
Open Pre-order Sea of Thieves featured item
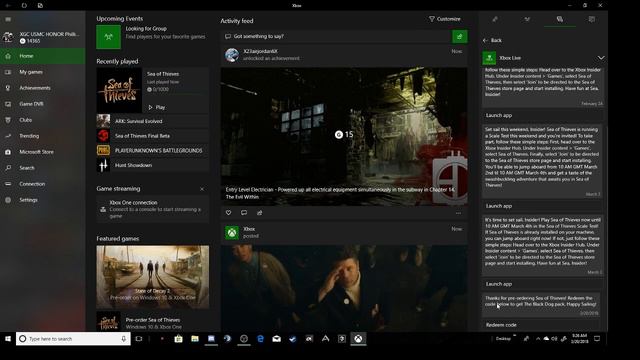(153, 322)
